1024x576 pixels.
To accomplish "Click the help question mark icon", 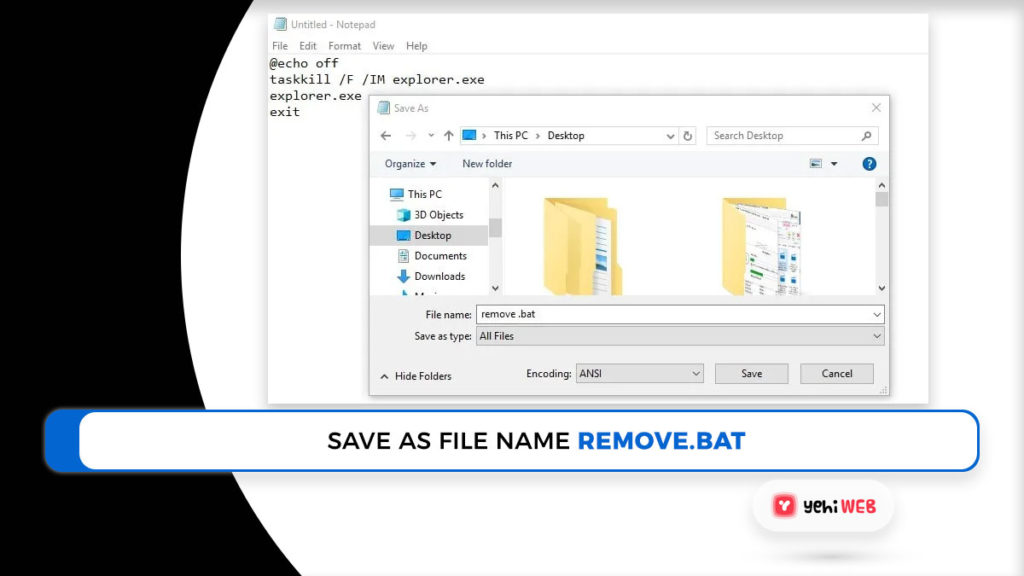I will [869, 164].
